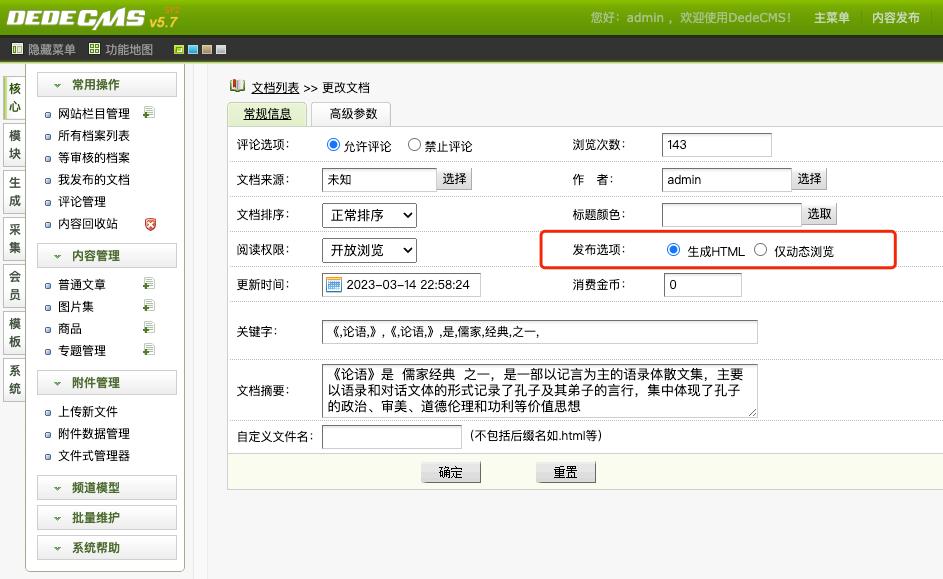Click the 确定 button

point(450,472)
